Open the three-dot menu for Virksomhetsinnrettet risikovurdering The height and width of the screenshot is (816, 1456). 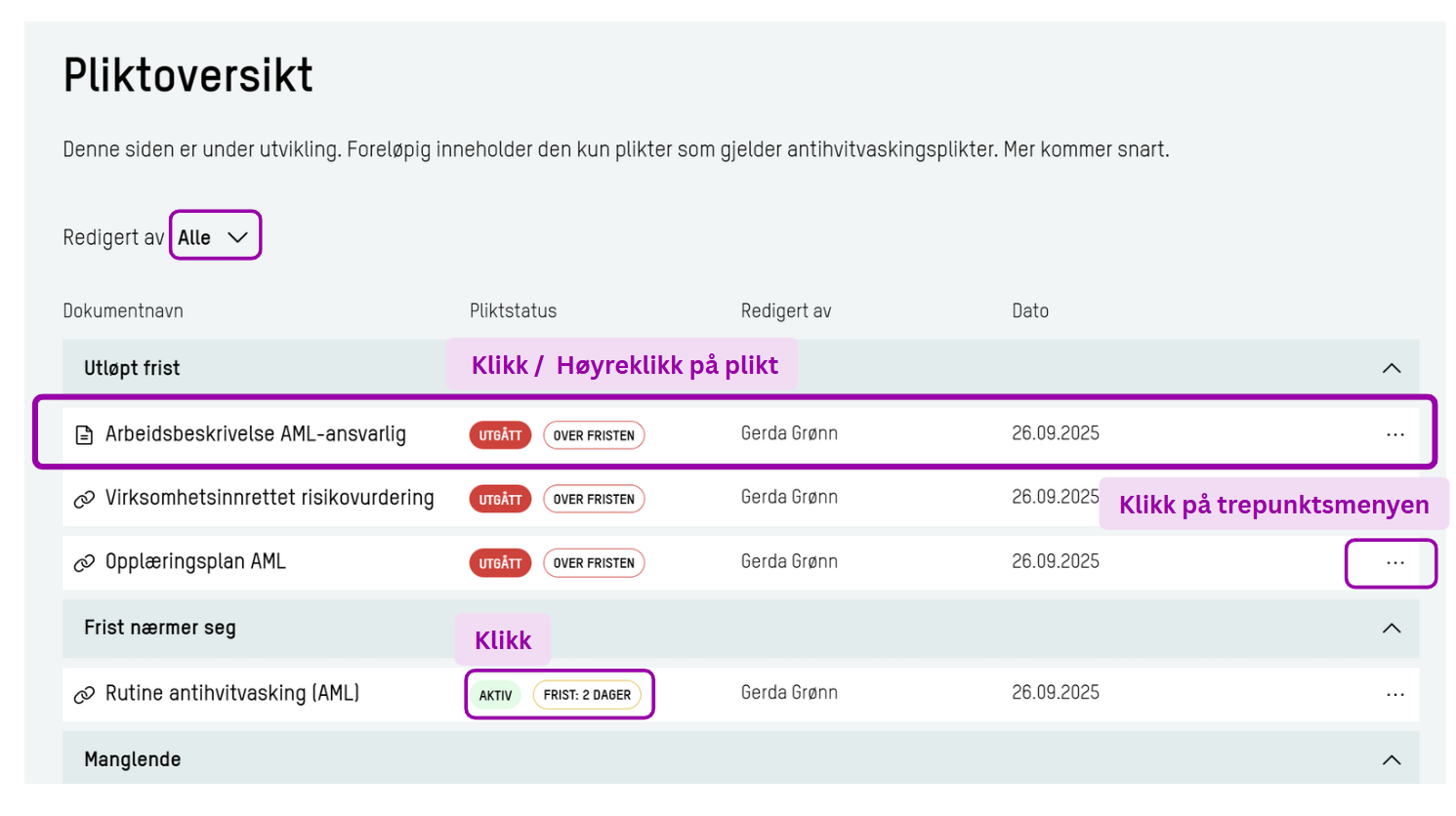point(1394,498)
